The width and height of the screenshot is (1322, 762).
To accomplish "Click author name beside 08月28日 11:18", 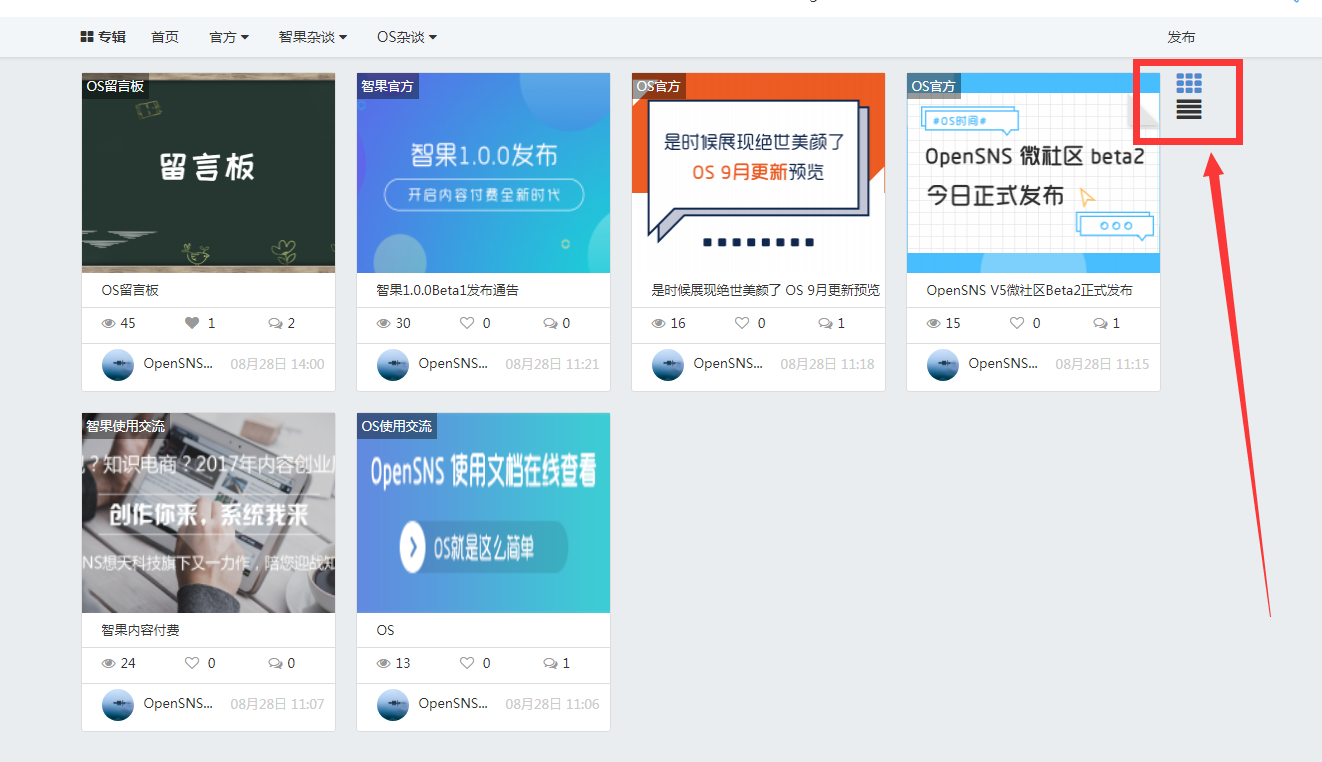I will coord(728,364).
